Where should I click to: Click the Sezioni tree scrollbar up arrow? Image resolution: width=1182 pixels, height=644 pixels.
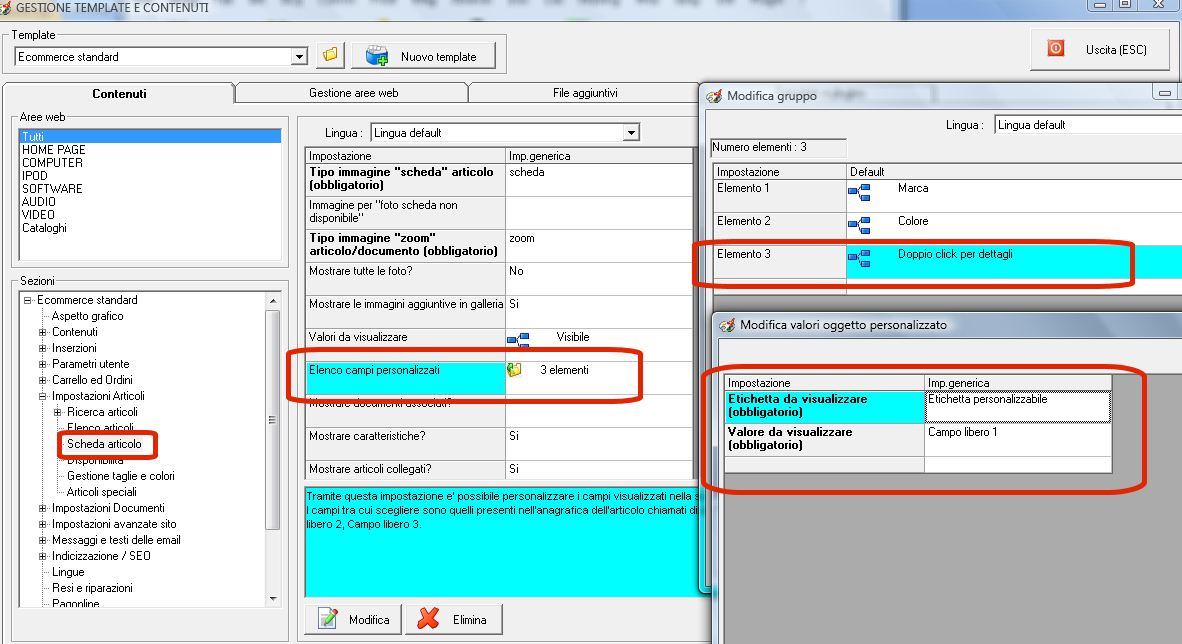tap(273, 300)
